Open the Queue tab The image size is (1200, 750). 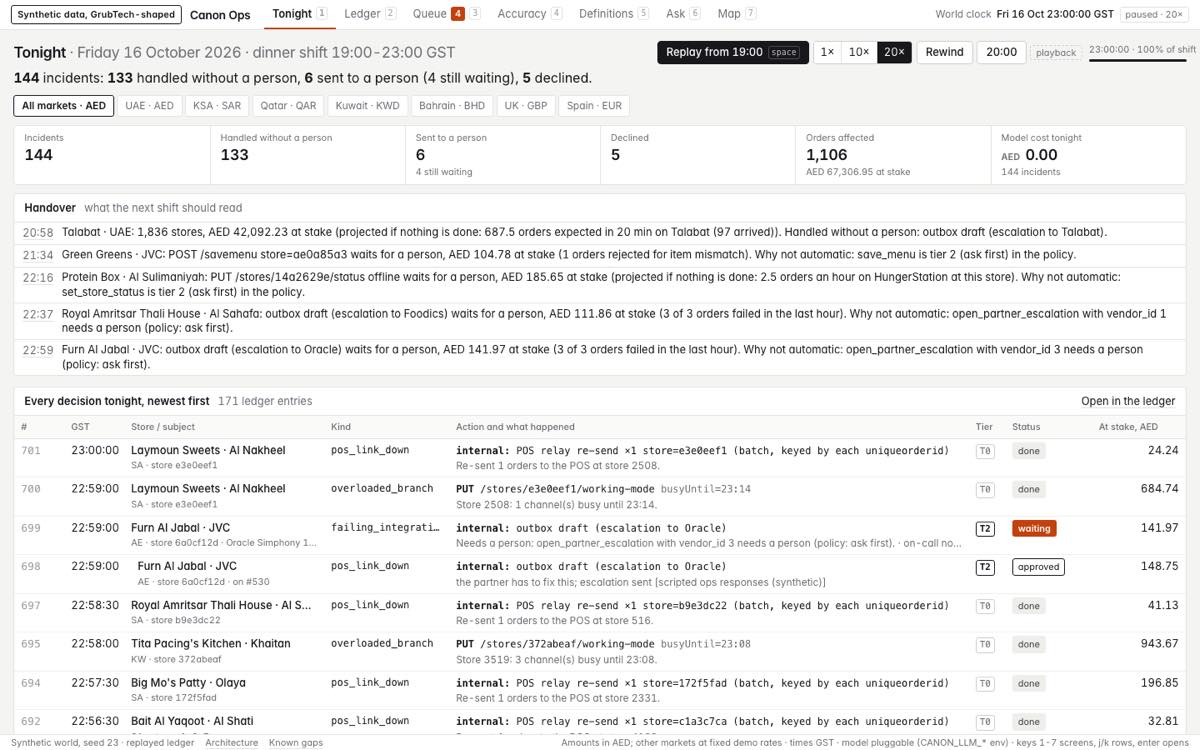click(x=445, y=14)
